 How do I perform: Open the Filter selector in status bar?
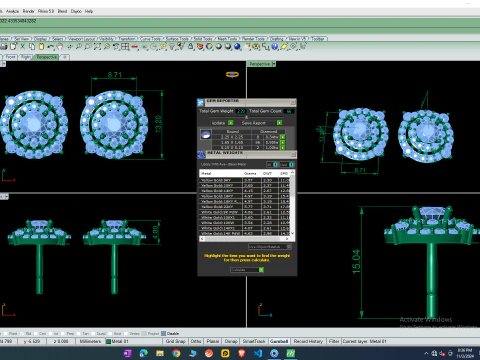point(334,341)
